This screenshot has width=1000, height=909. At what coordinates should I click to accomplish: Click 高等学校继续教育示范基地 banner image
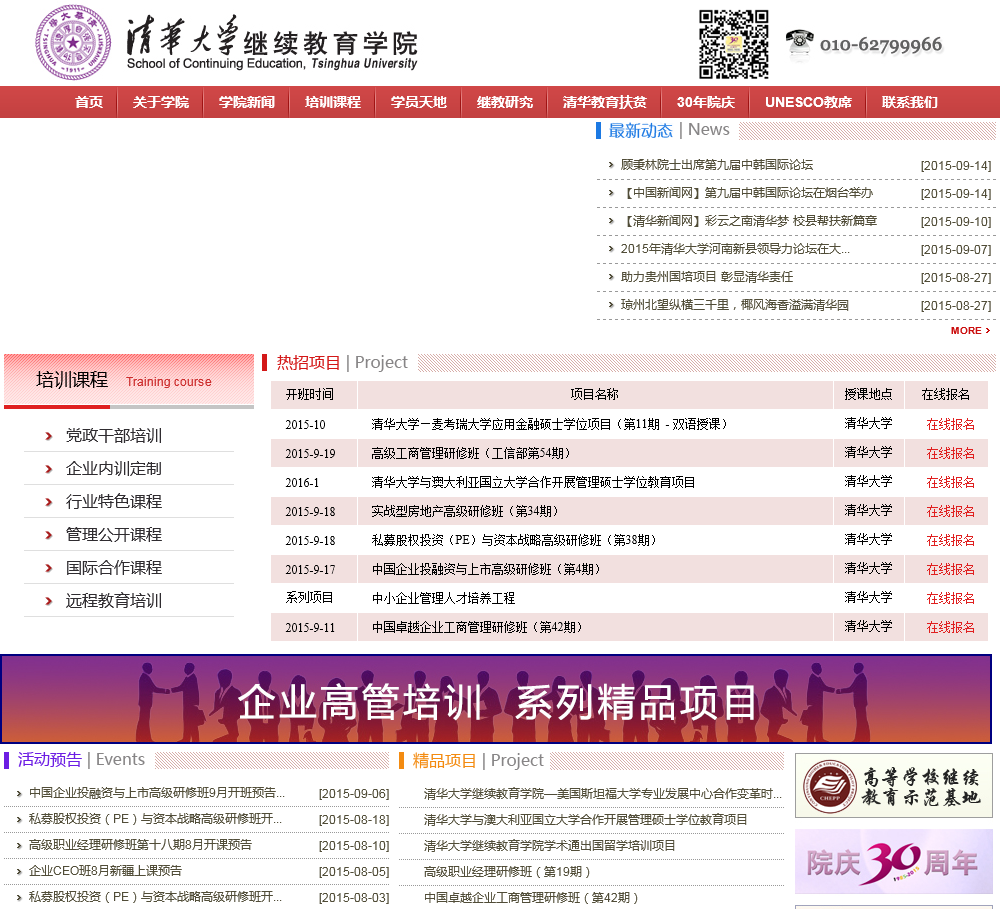893,785
